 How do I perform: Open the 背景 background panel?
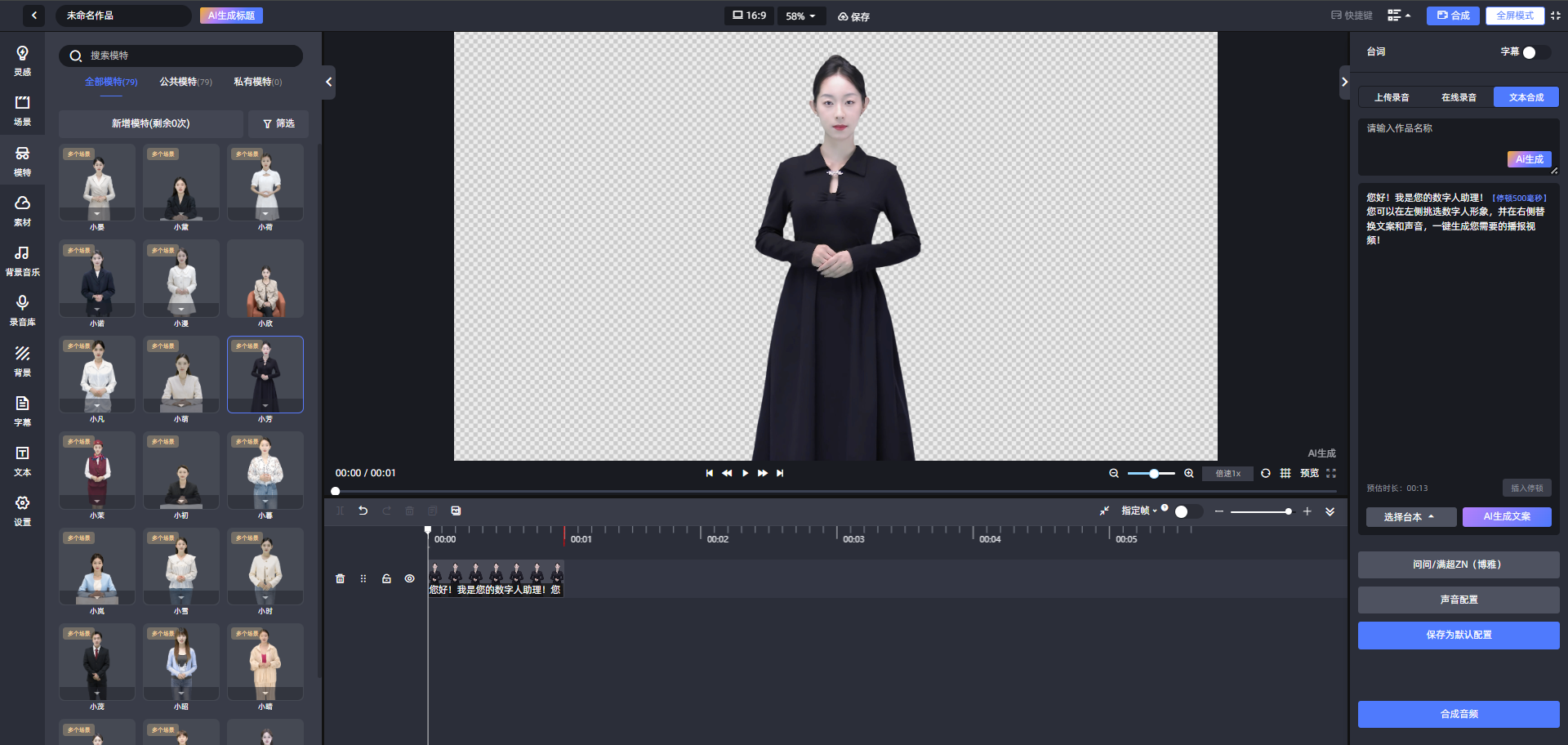(x=22, y=362)
